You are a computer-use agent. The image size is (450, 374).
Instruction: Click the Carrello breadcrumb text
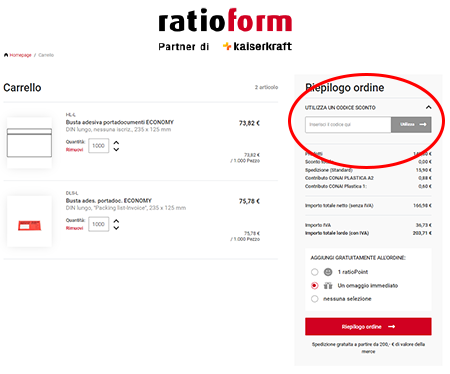(46, 55)
